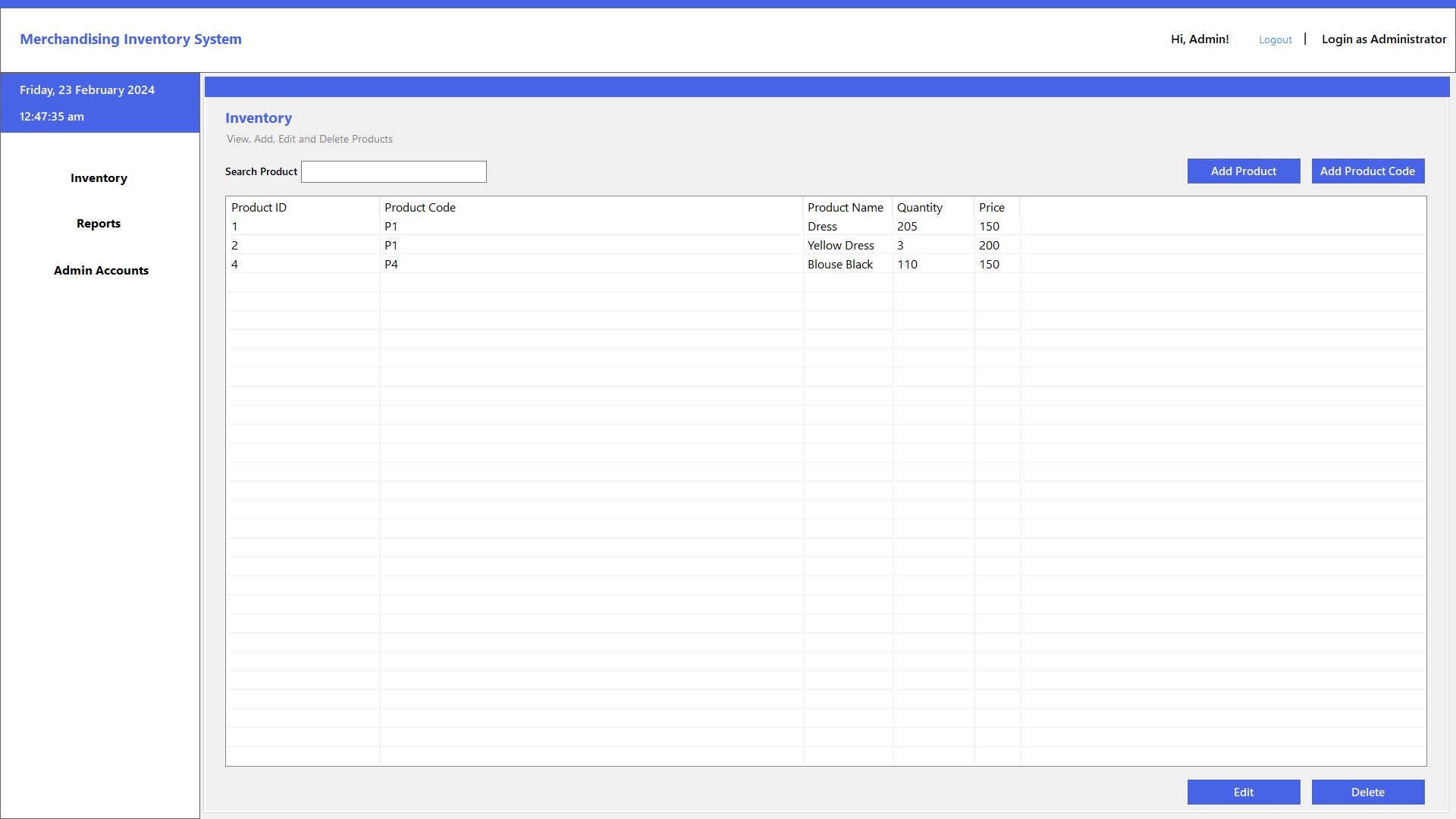Click the date Friday, 23 February 2024
Image resolution: width=1456 pixels, height=819 pixels.
click(87, 90)
